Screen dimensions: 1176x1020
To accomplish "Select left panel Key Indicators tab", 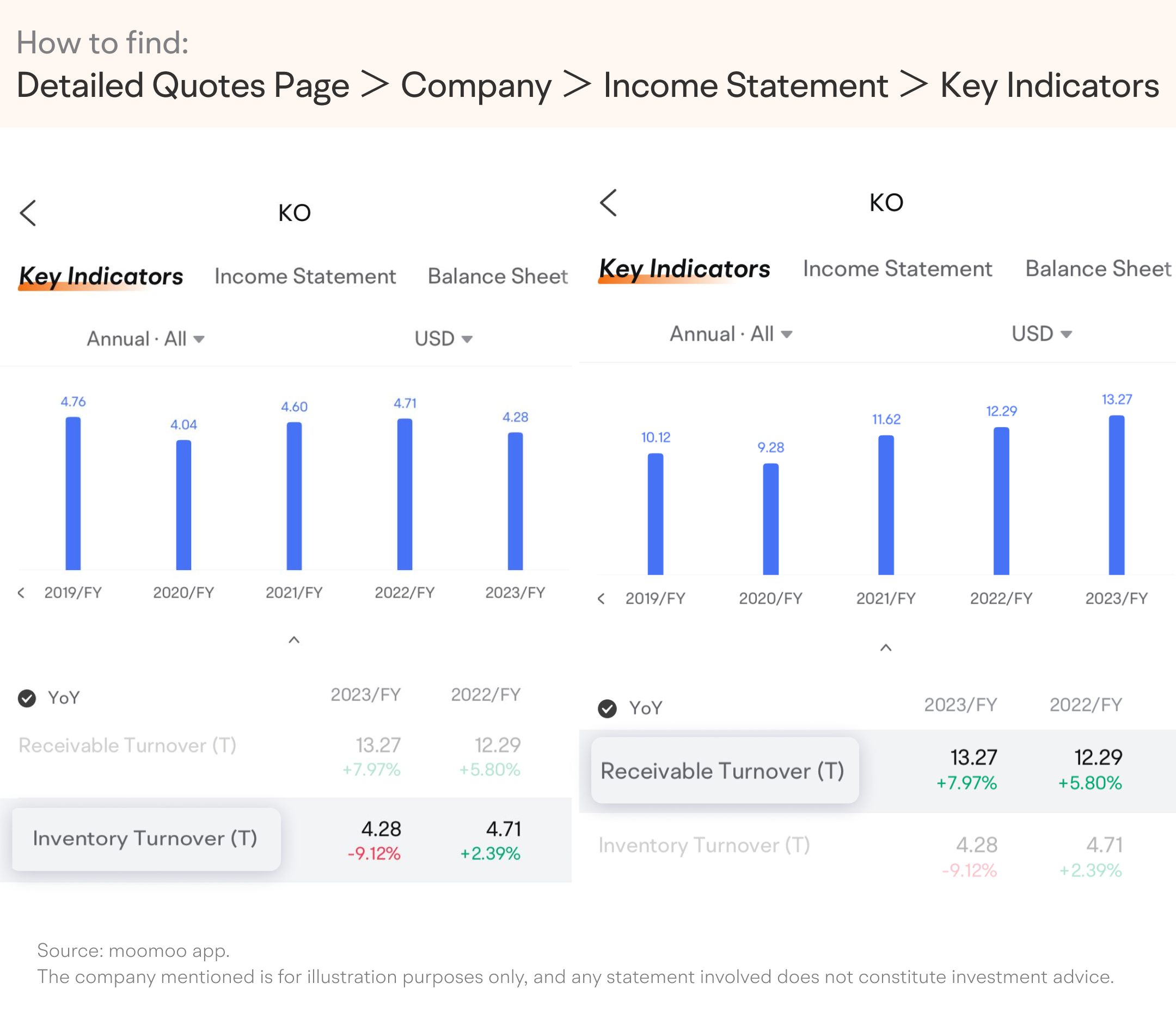I will pyautogui.click(x=101, y=276).
